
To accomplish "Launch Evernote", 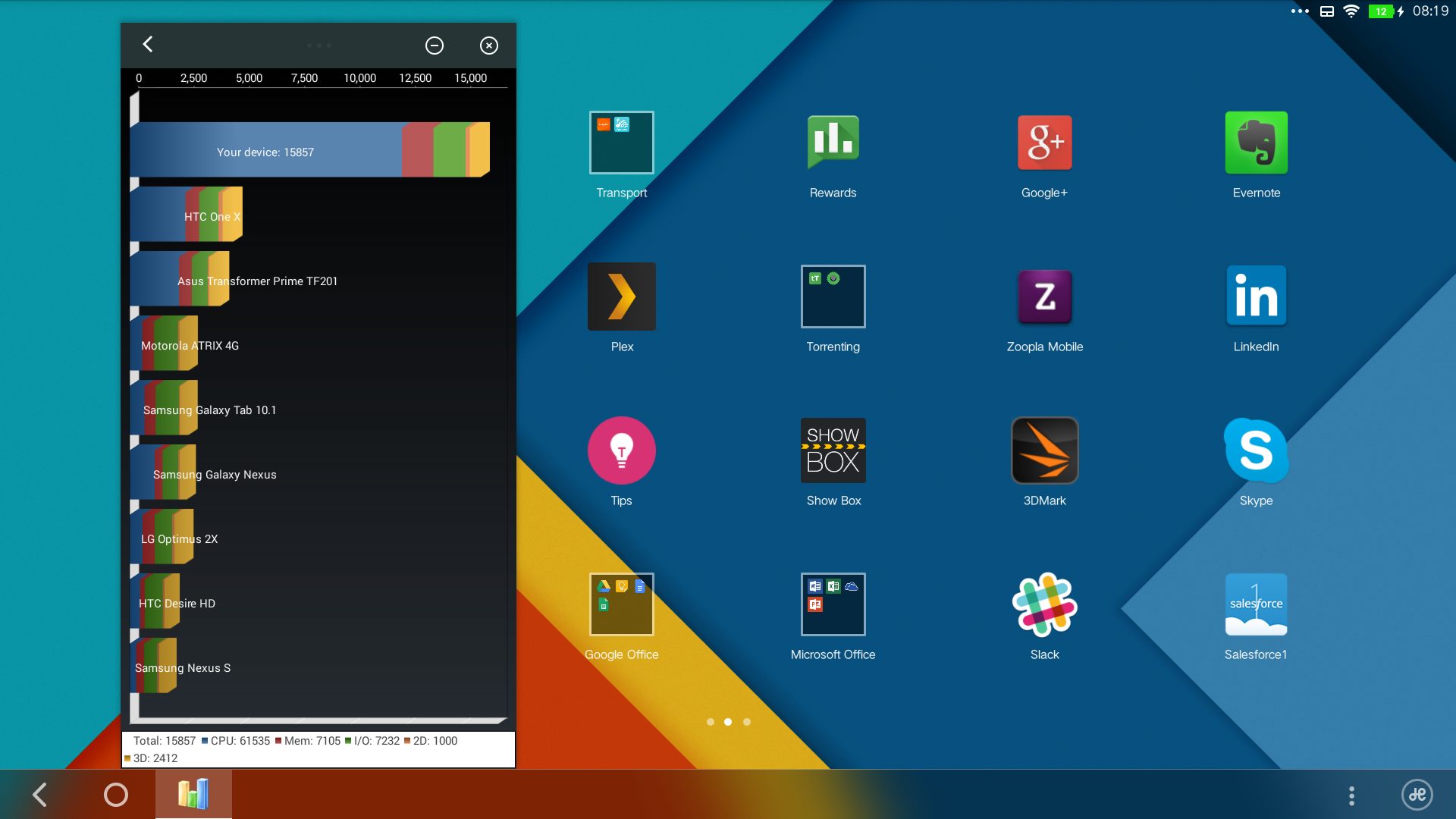I will pyautogui.click(x=1256, y=143).
